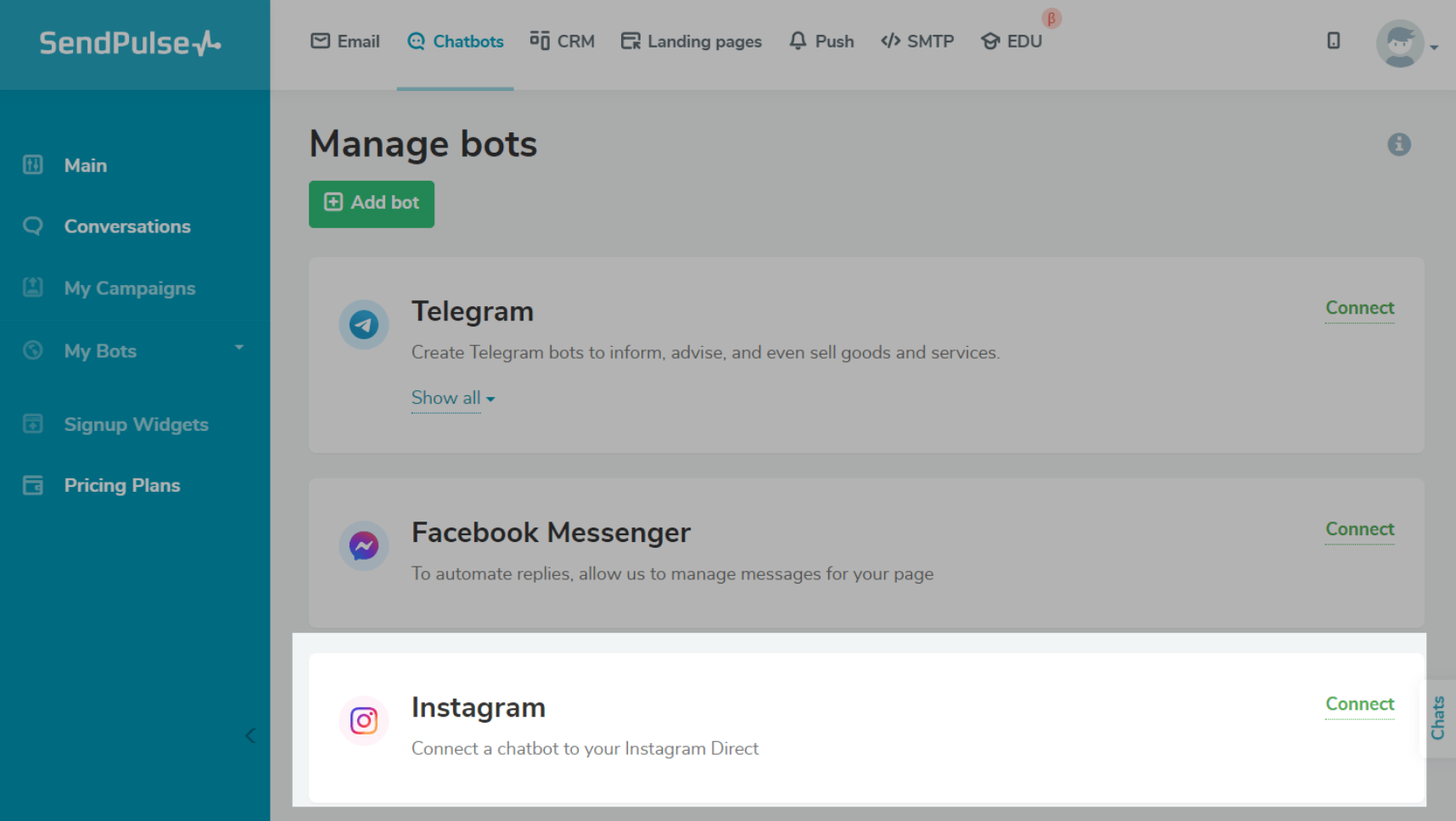Connect Instagram bot
Viewport: 1456px width, 821px height.
pos(1360,704)
